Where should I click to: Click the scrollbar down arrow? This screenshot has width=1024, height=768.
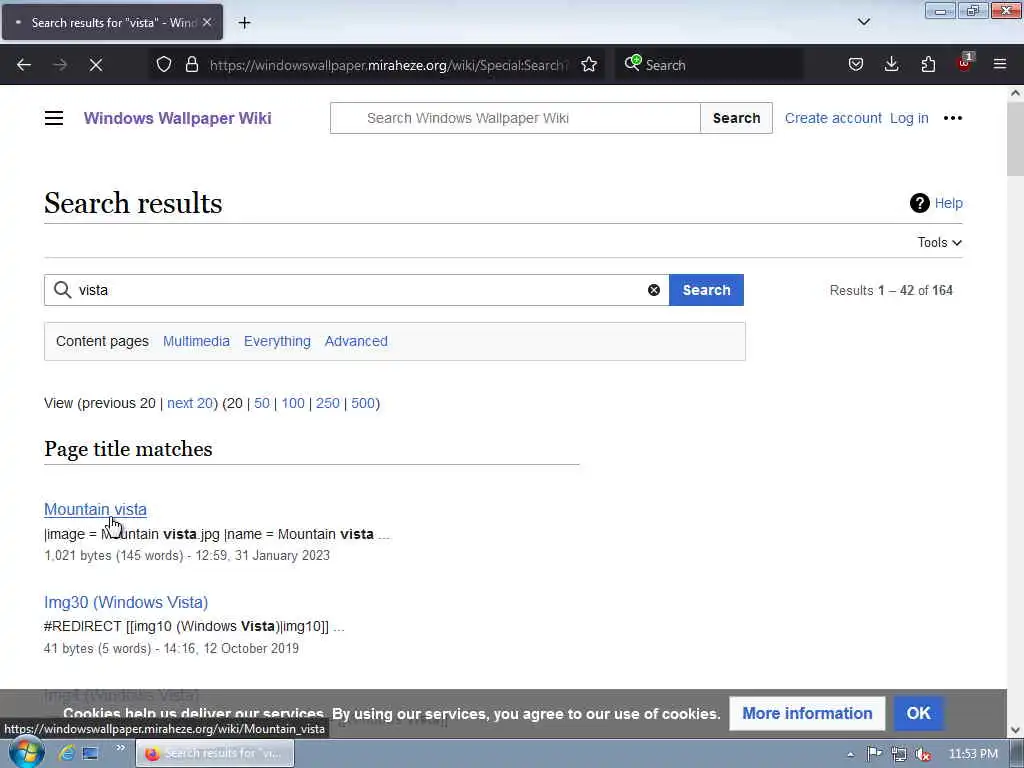(1015, 729)
